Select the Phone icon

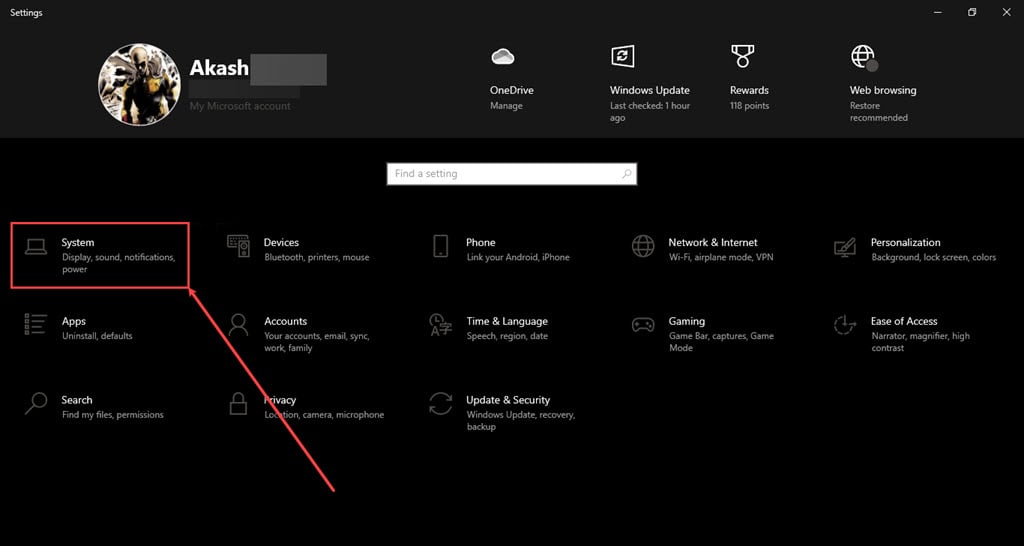(x=441, y=246)
